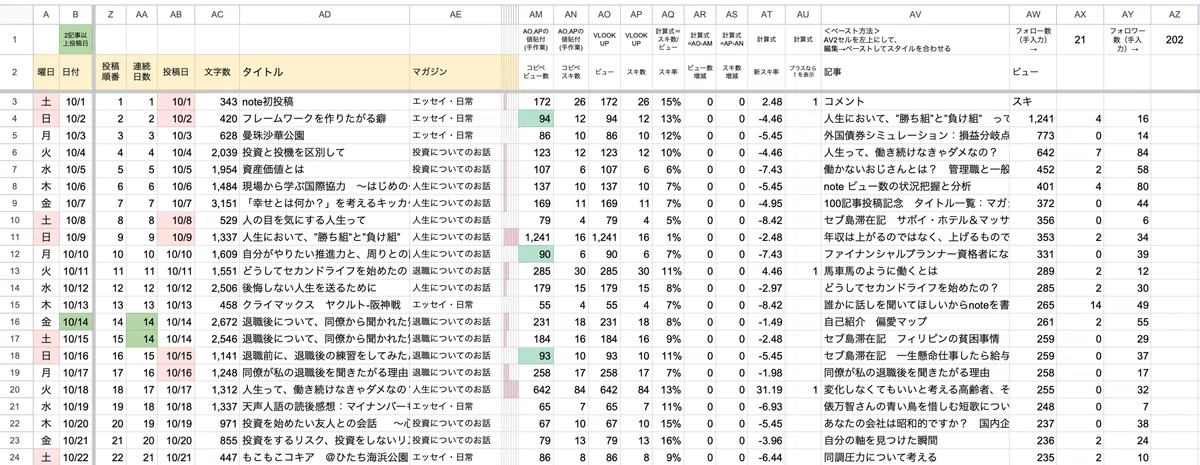Select the 3,151 character count cell
Viewport: 1200px width, 465px height.
pyautogui.click(x=217, y=203)
